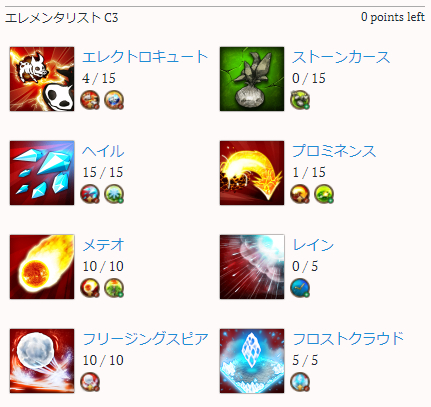Open the フロストクラウド skill name link
The width and height of the screenshot is (431, 407).
348,339
